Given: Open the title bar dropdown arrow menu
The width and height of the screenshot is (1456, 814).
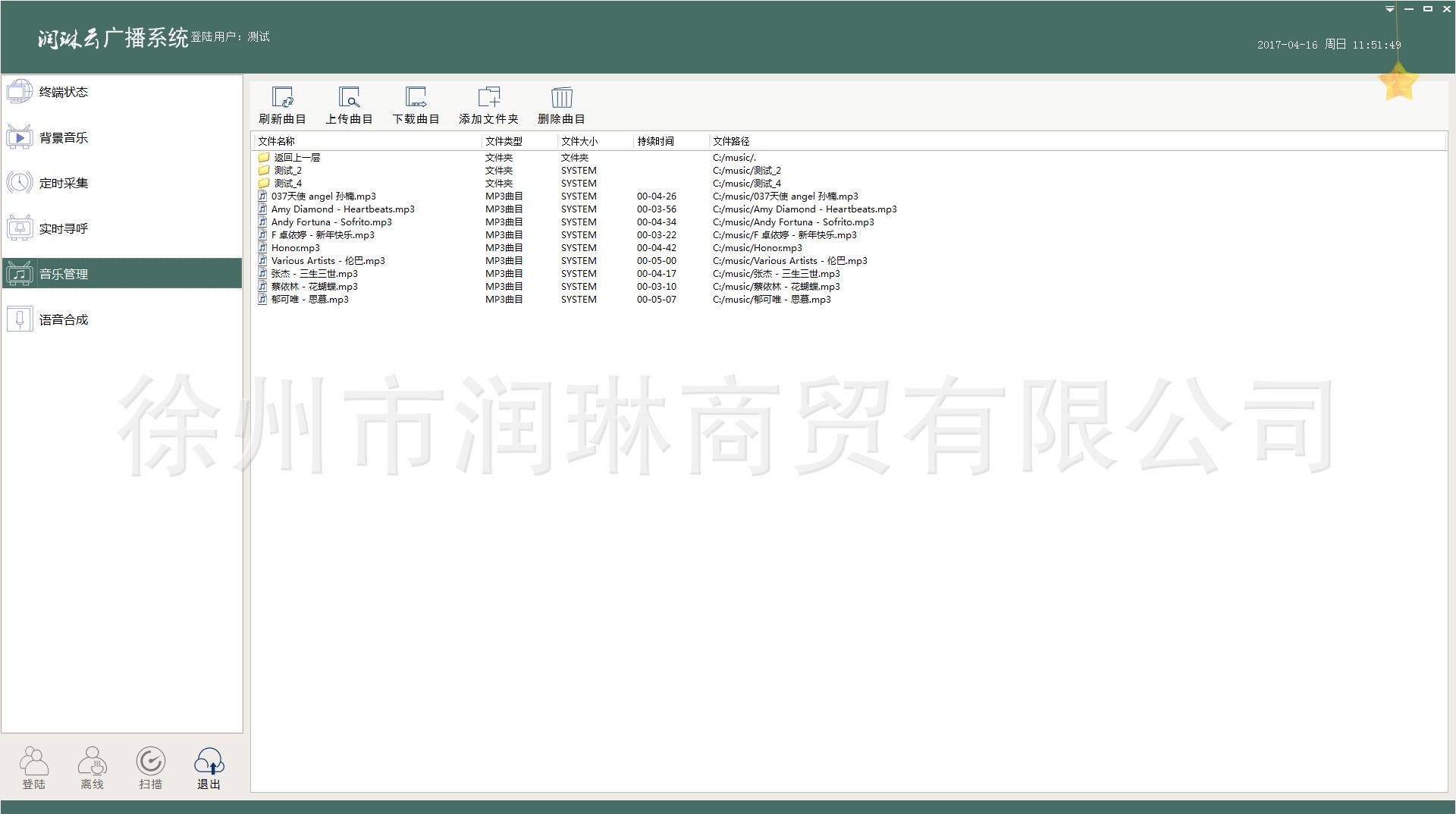Looking at the screenshot, I should click(x=1389, y=9).
